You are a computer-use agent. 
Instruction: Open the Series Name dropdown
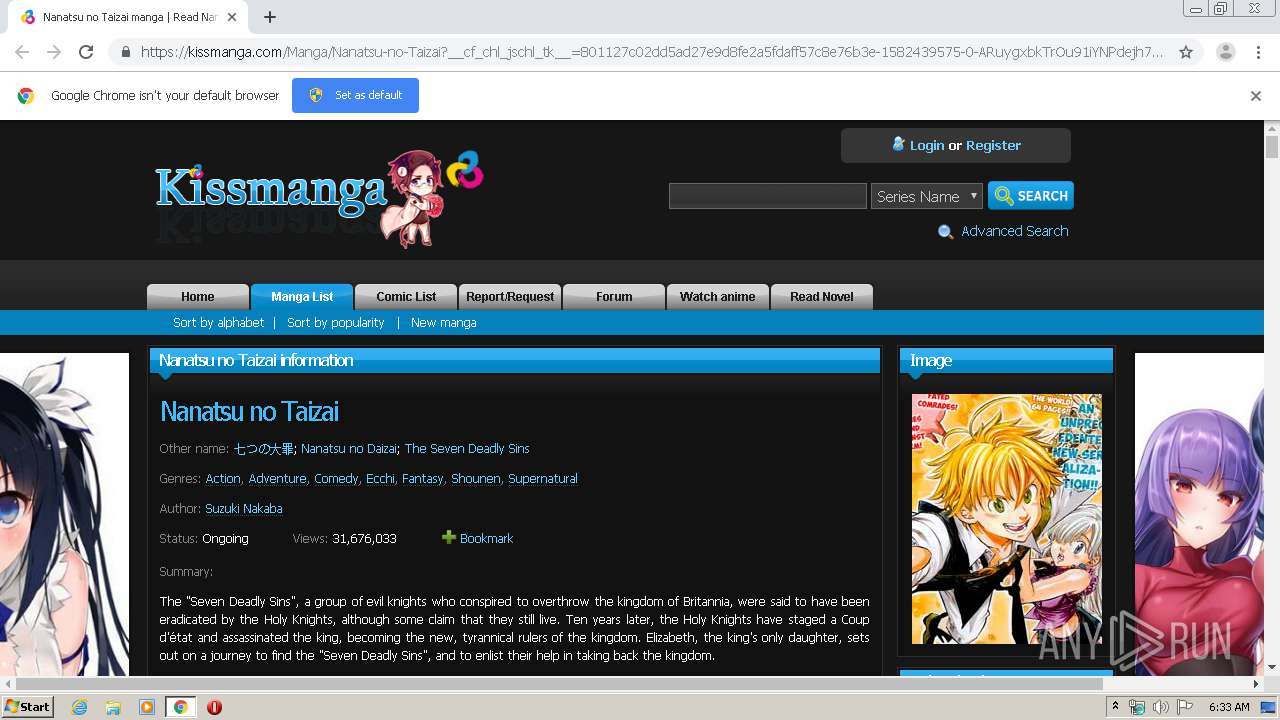click(927, 196)
